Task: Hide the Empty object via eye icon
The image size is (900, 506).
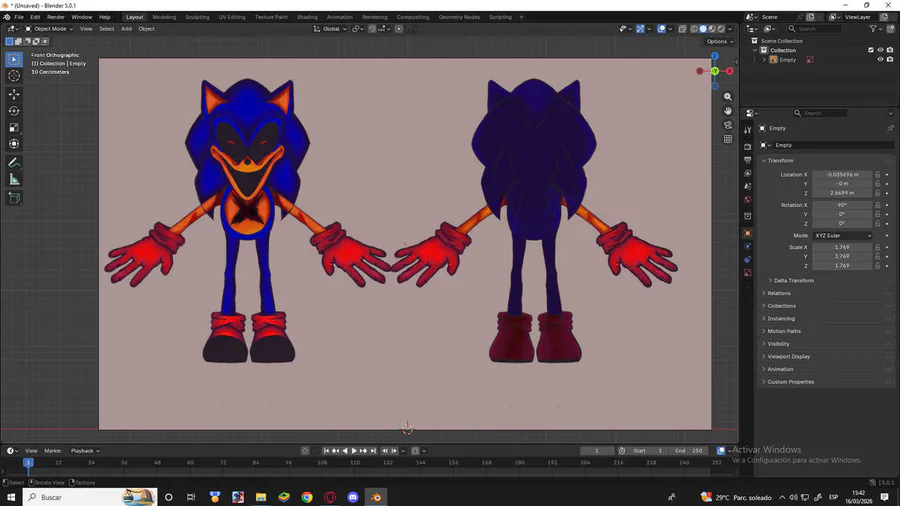Action: coord(880,59)
